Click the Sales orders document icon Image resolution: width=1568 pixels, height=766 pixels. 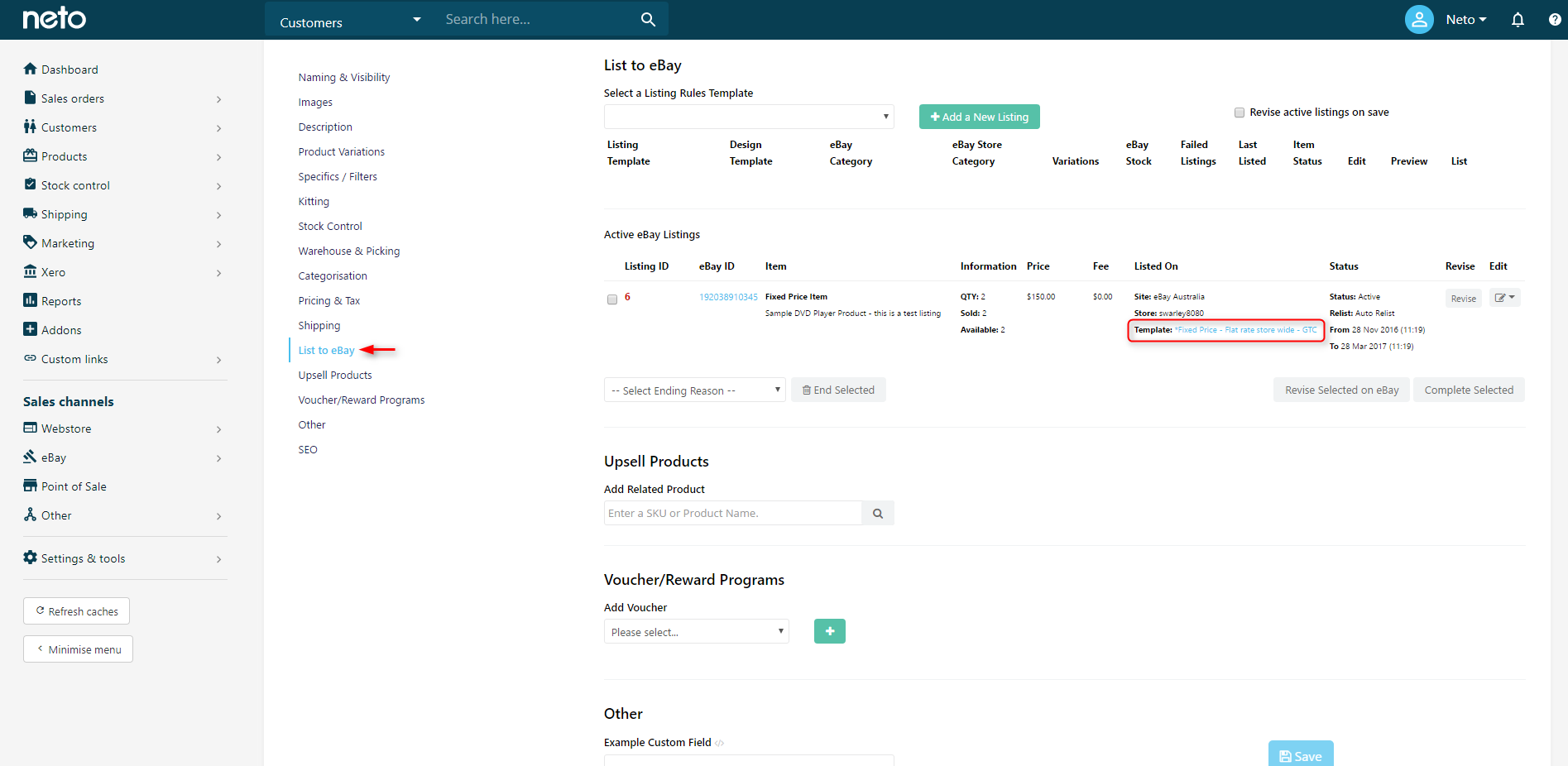(31, 98)
